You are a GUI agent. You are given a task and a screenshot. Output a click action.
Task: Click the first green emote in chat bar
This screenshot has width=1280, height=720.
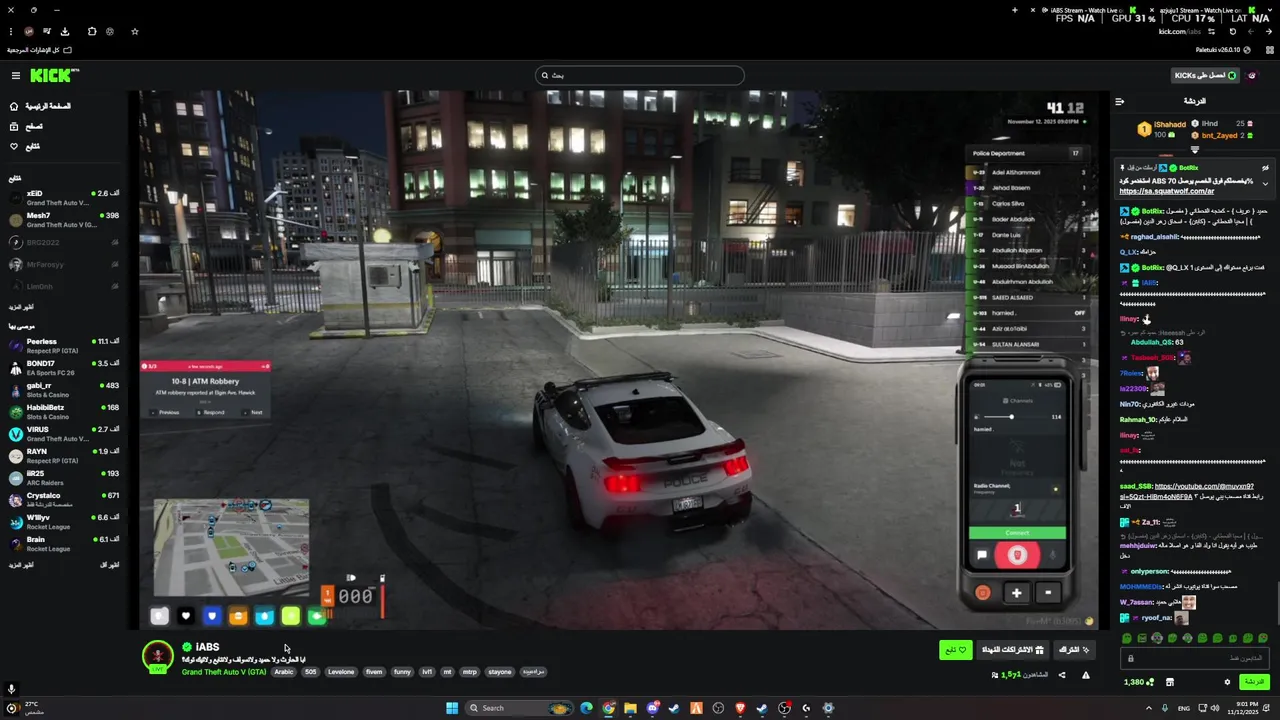coord(1127,638)
